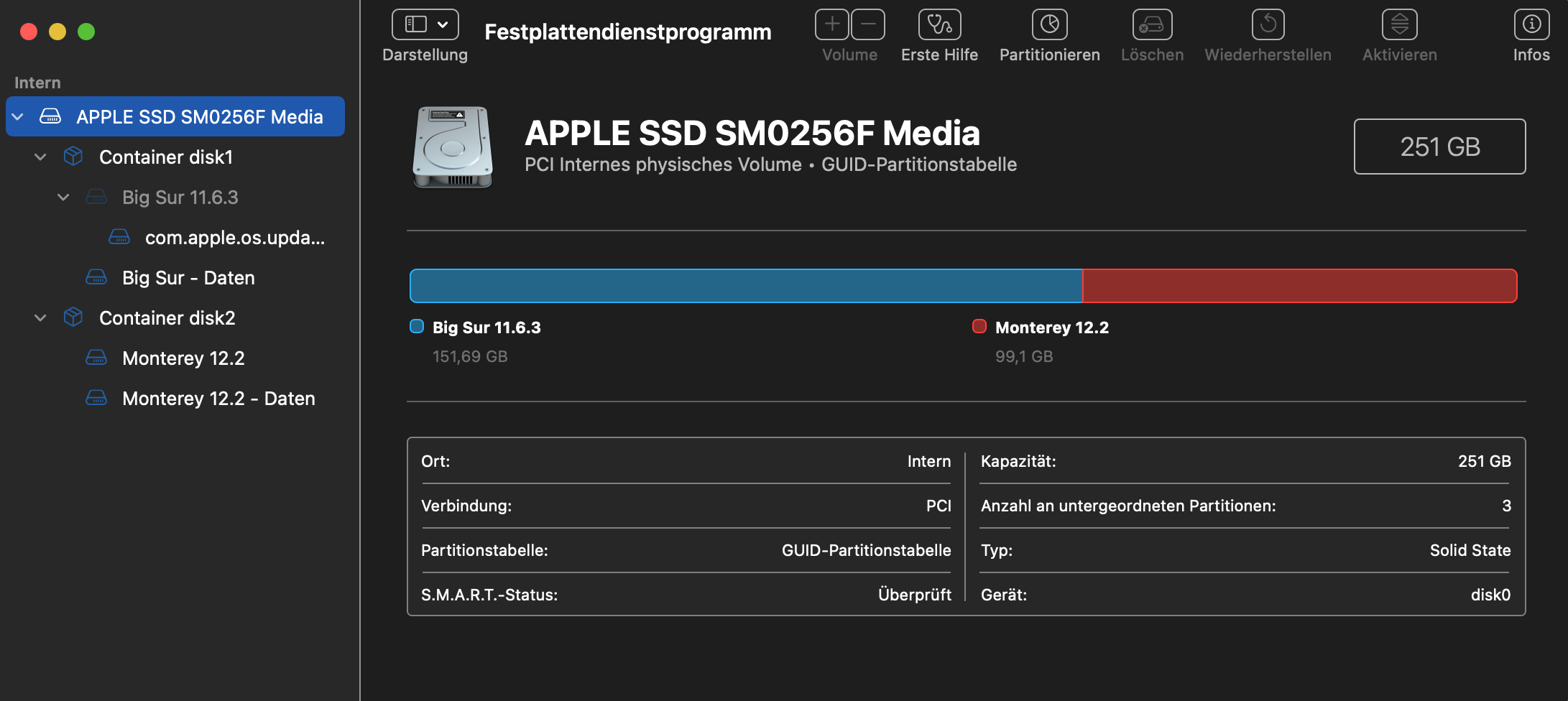Click the Infos toolbar icon

tap(1531, 25)
